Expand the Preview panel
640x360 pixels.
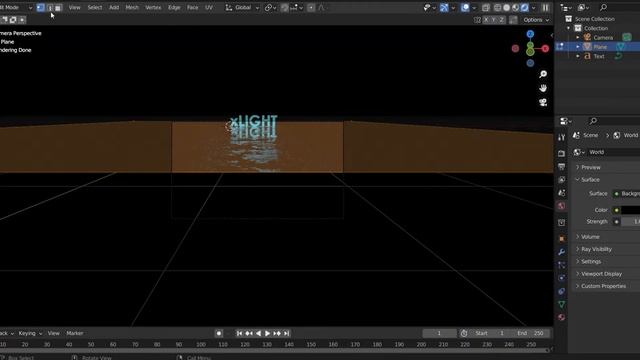pyautogui.click(x=590, y=167)
